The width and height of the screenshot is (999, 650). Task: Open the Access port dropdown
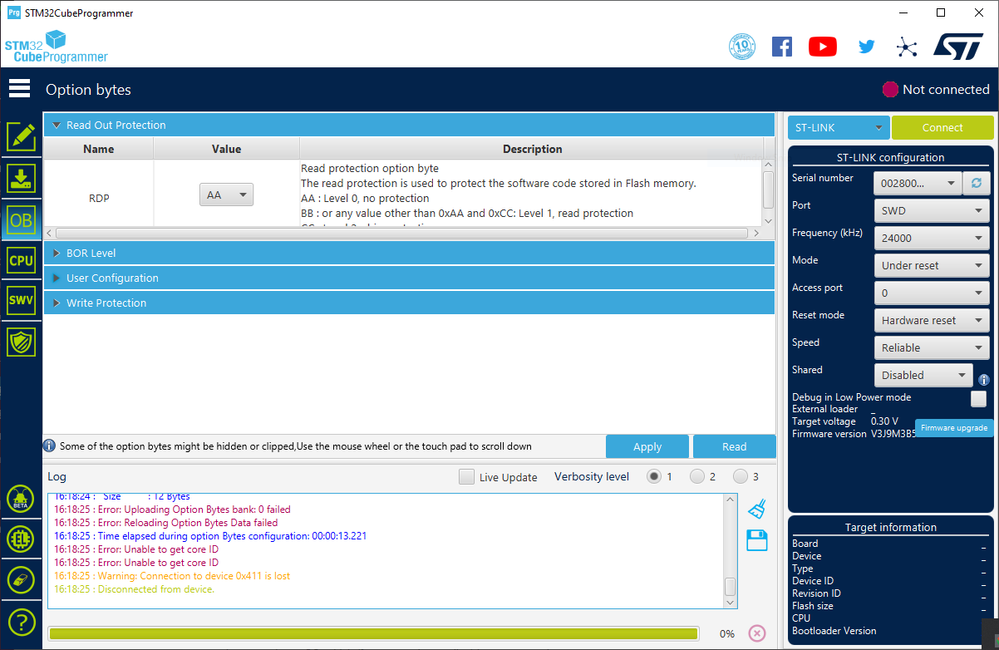coord(931,292)
